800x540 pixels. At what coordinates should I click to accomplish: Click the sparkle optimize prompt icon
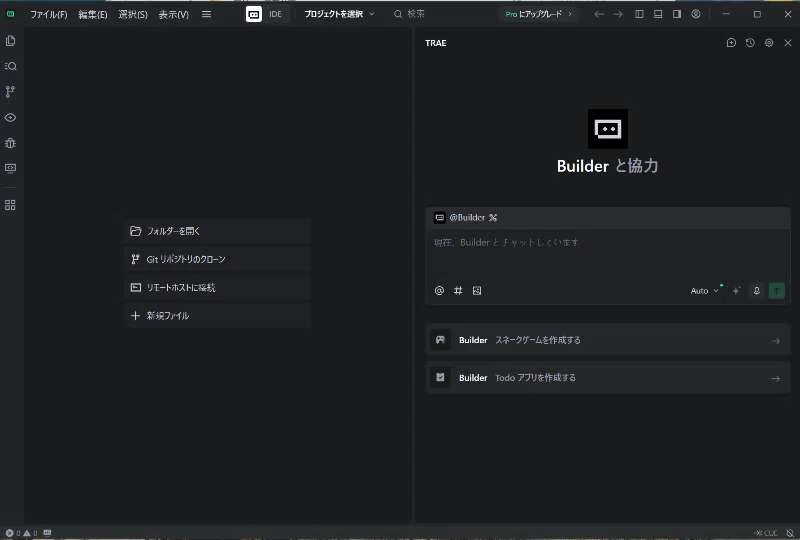[736, 290]
